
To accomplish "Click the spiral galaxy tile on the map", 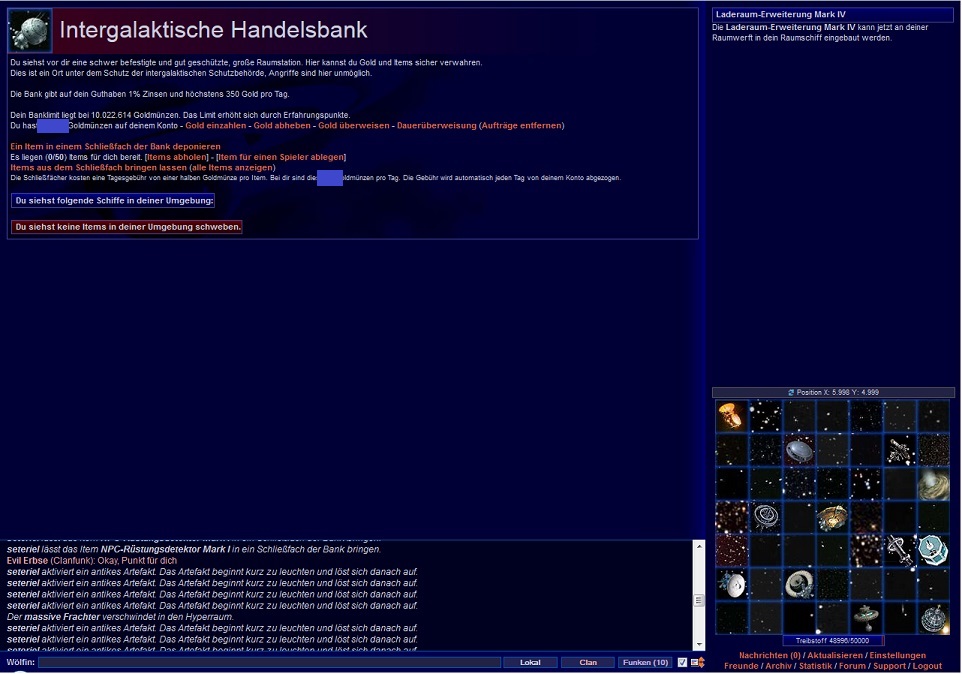I will pos(934,484).
